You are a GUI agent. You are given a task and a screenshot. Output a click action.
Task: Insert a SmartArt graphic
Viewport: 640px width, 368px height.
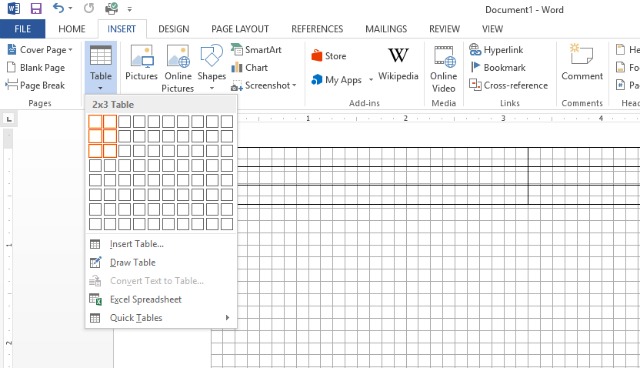point(256,50)
